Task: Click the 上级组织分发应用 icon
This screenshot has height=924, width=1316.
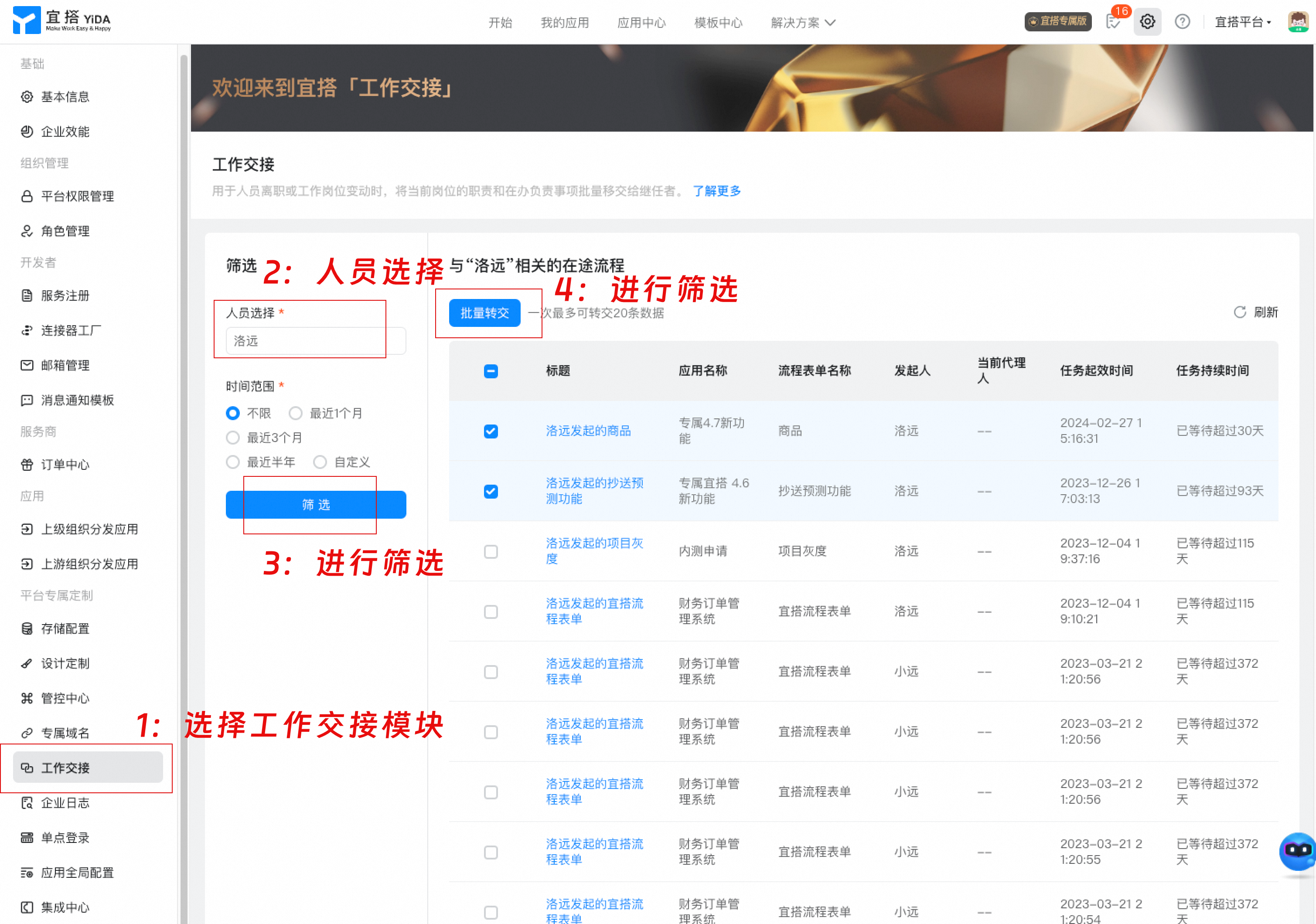Action: point(27,529)
